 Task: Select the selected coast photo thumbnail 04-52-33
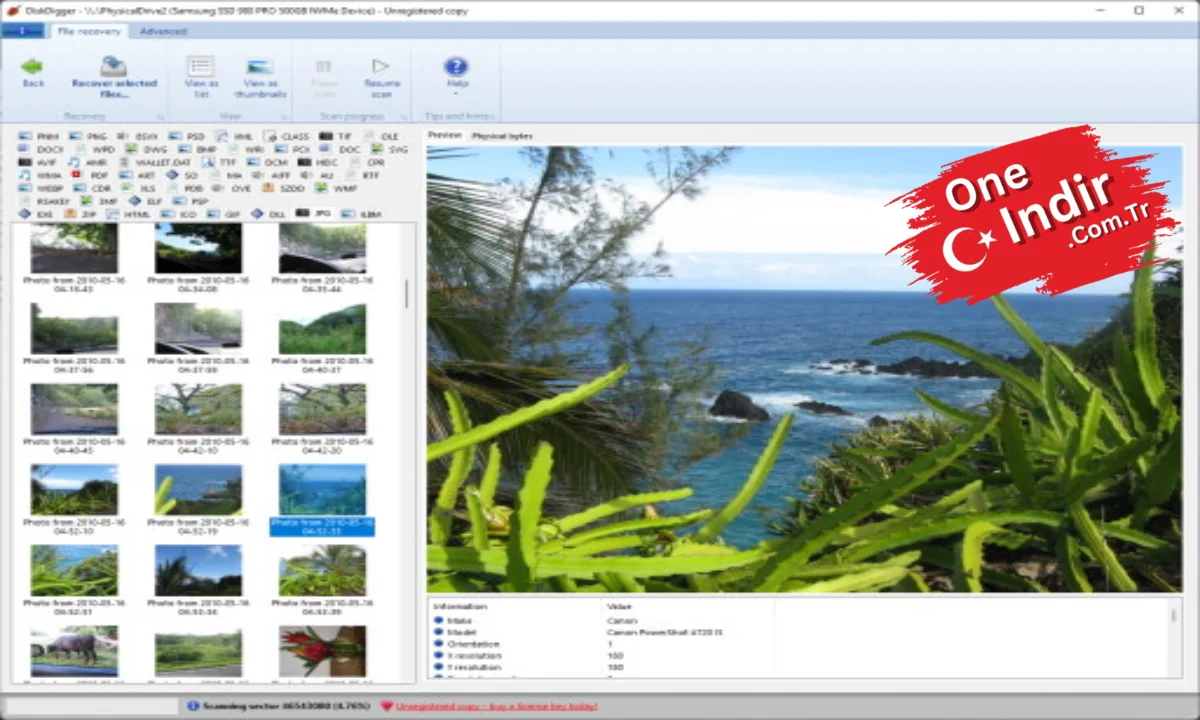[322, 500]
